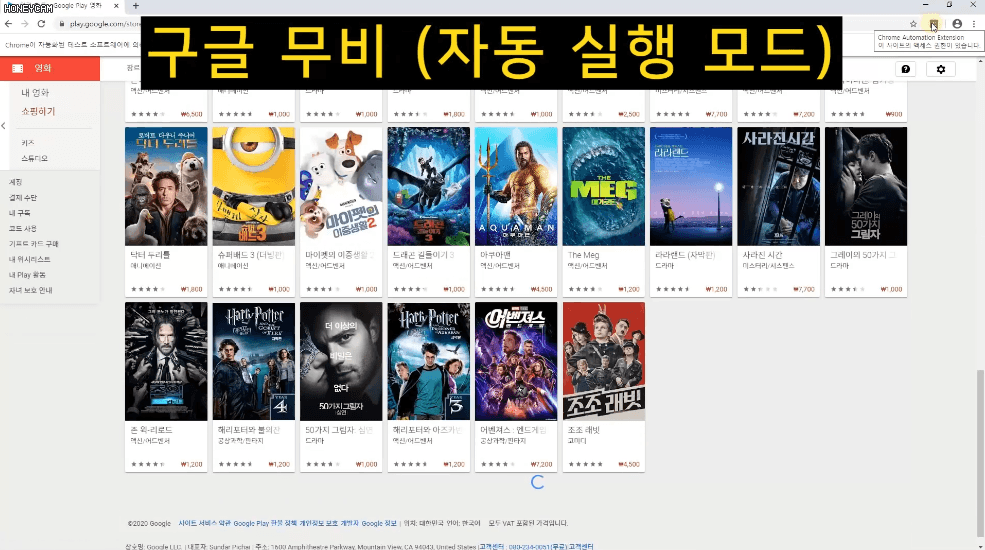Open 쇼핑하기 in sidebar
This screenshot has width=985, height=550.
point(38,111)
